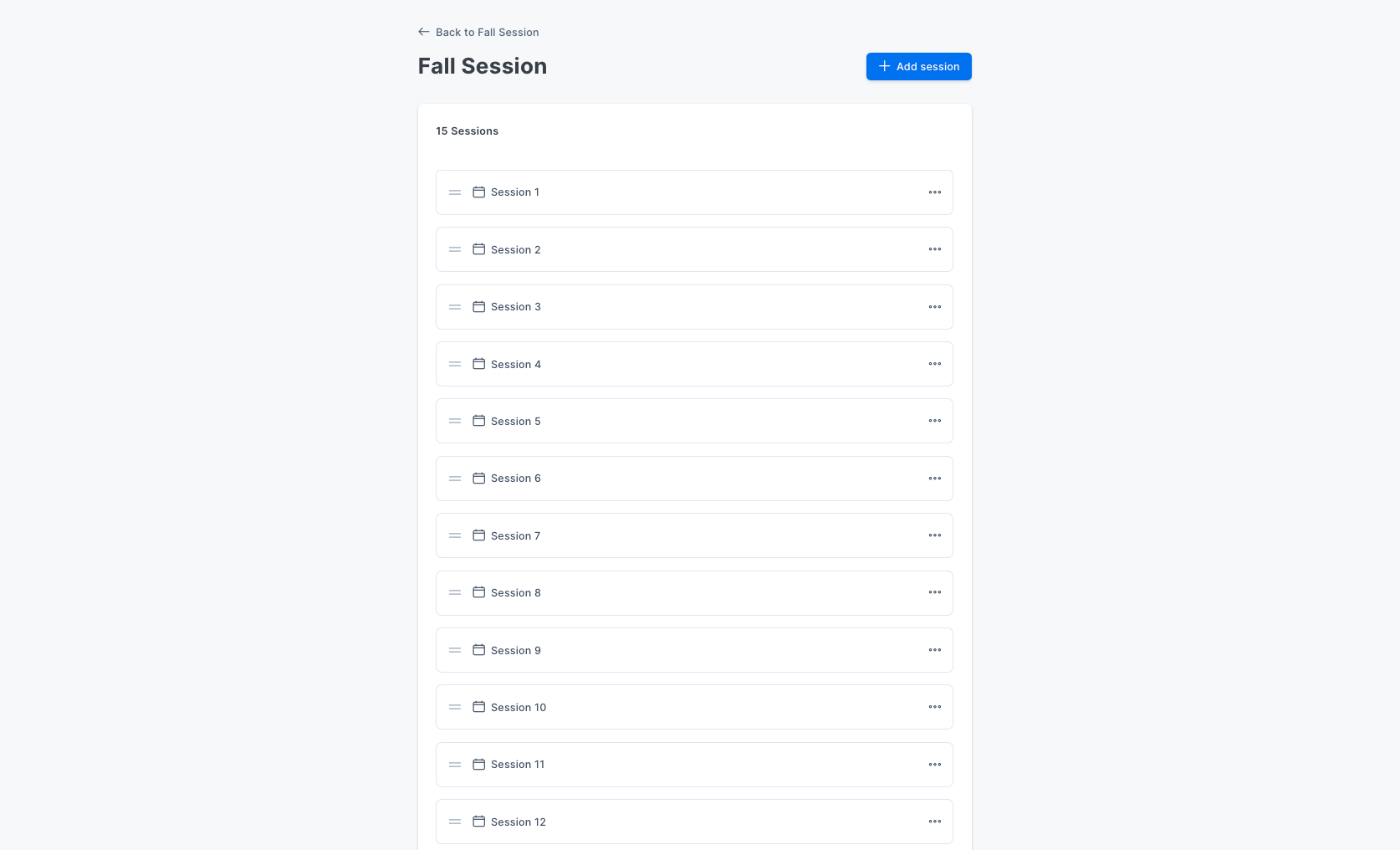This screenshot has height=850, width=1400.
Task: Open the three-dot menu for Session 12
Action: (x=935, y=822)
